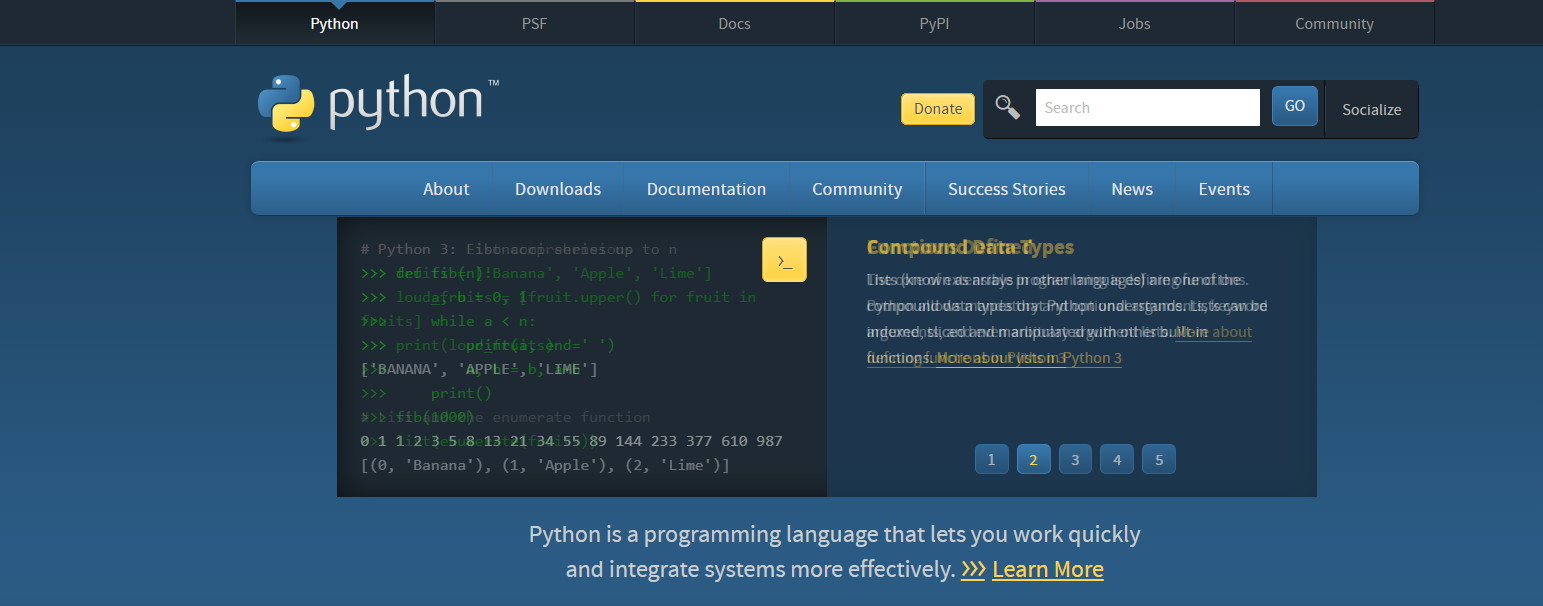
Task: Focus the Search input field
Action: (1147, 107)
